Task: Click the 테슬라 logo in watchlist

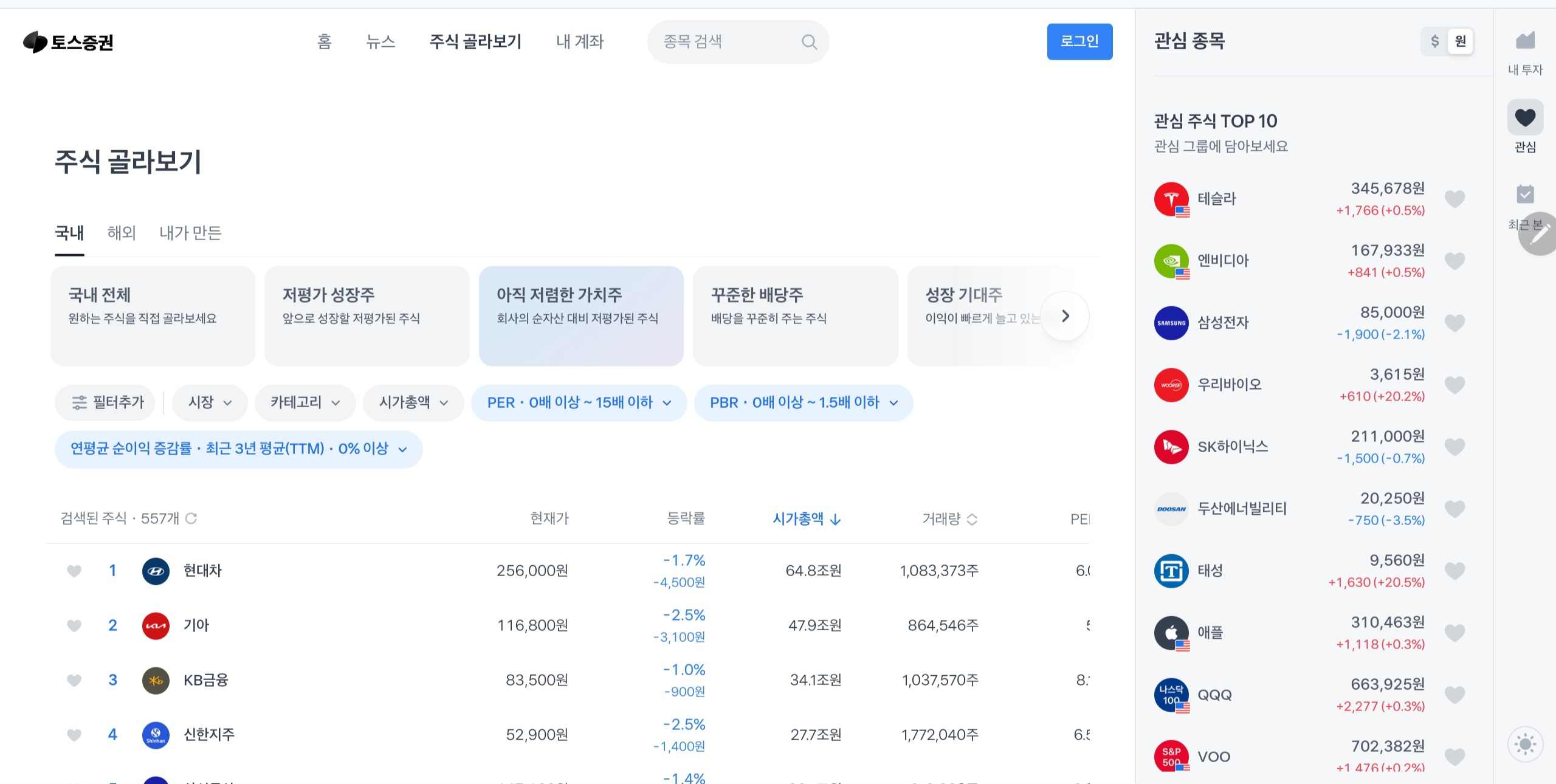Action: (x=1171, y=199)
